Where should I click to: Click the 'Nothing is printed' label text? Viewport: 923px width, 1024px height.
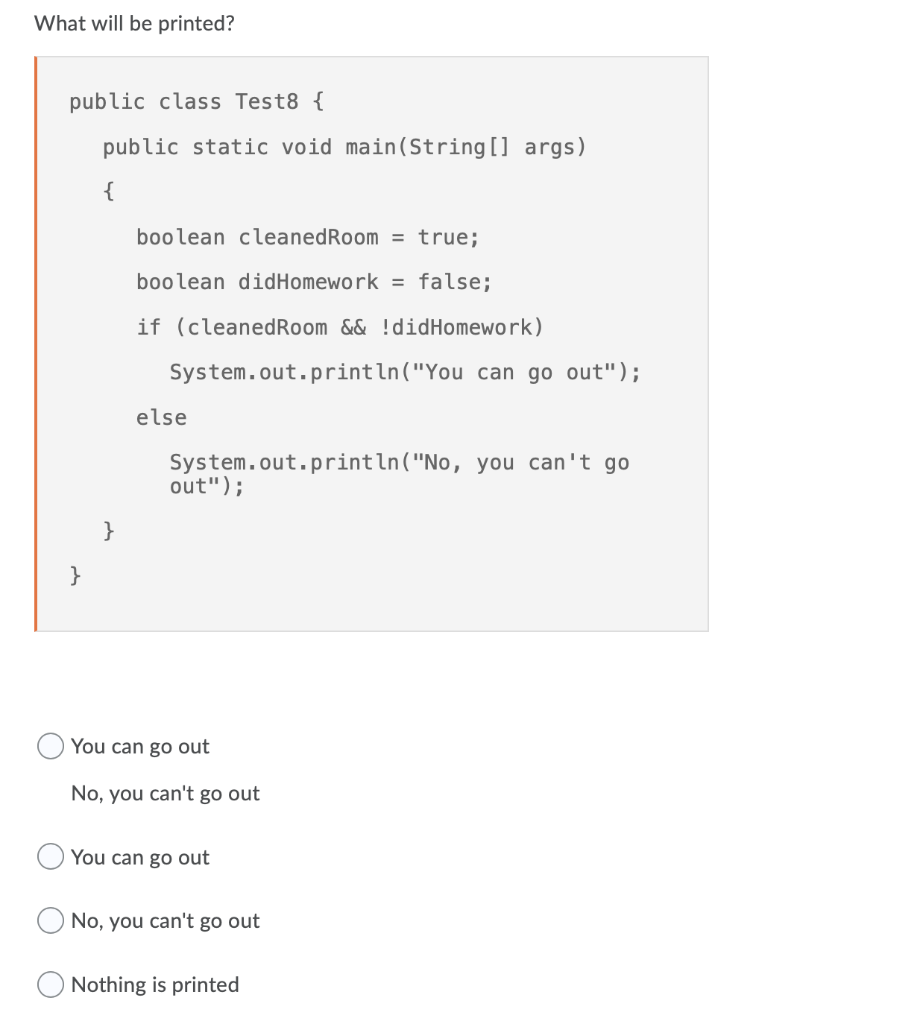click(x=154, y=984)
